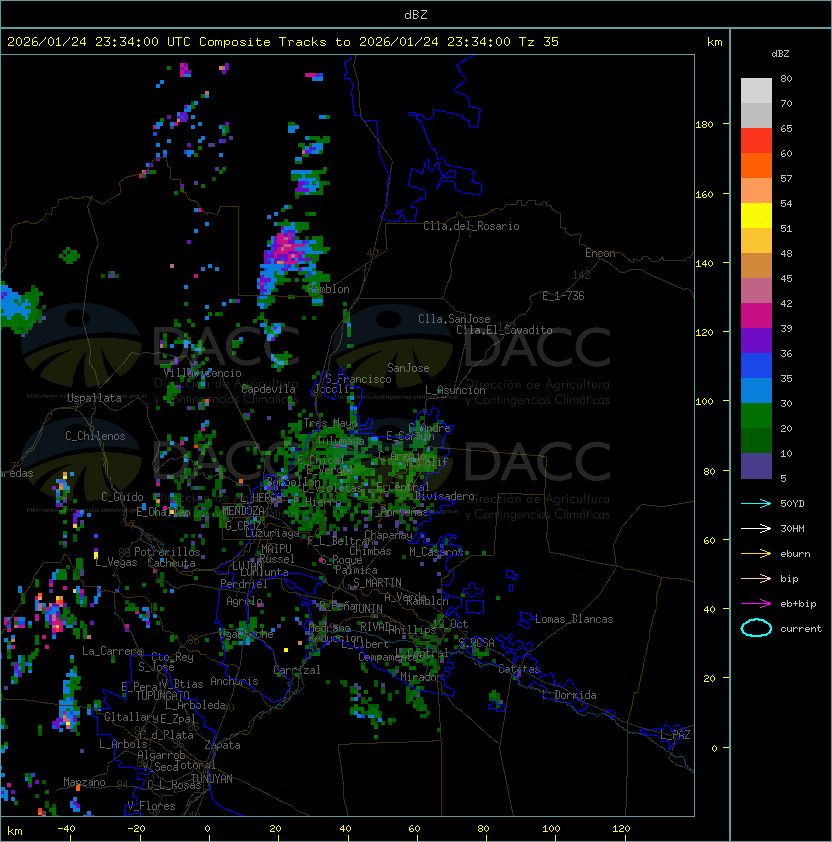The height and width of the screenshot is (842, 832).
Task: Click the '50YD' legend label
Action: pos(792,504)
